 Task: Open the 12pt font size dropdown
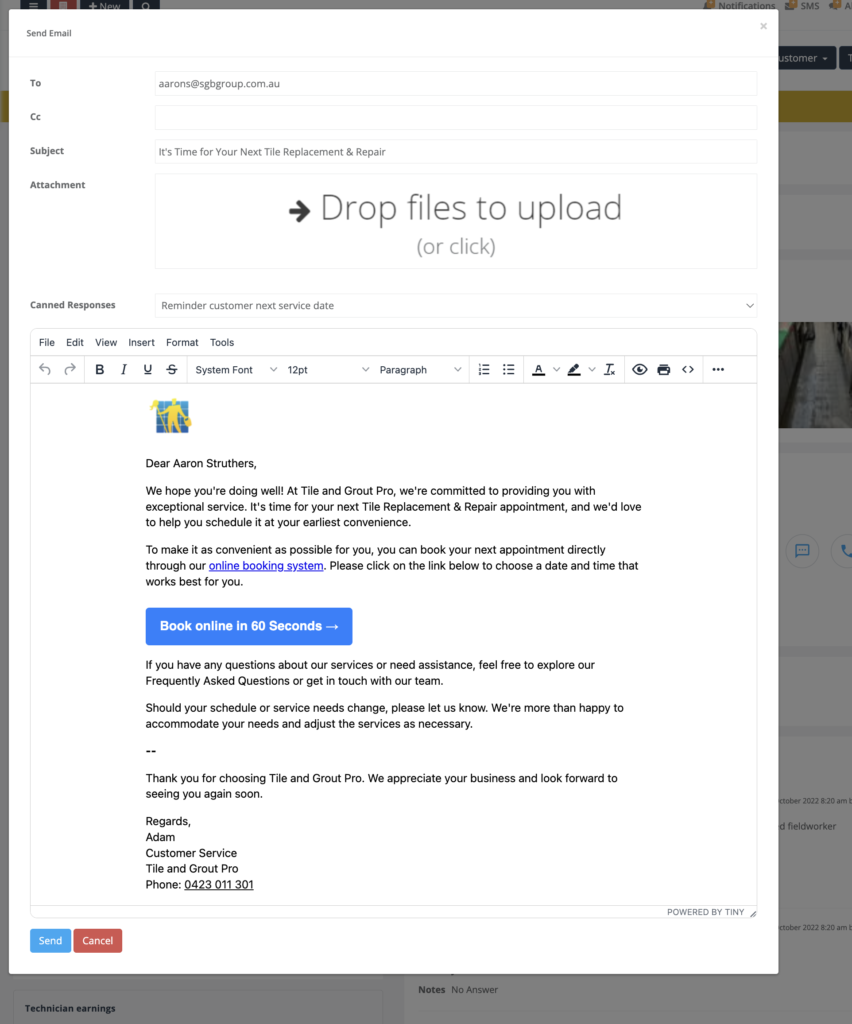(328, 370)
